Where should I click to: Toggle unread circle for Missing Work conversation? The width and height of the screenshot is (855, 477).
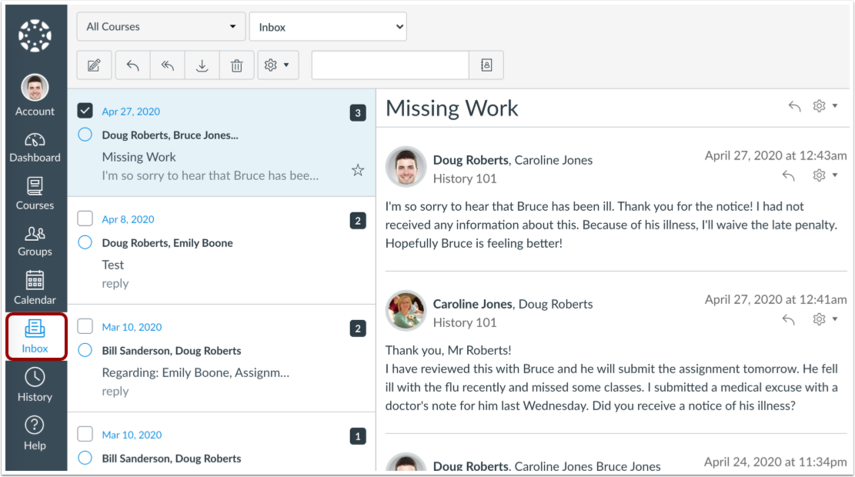(85, 134)
